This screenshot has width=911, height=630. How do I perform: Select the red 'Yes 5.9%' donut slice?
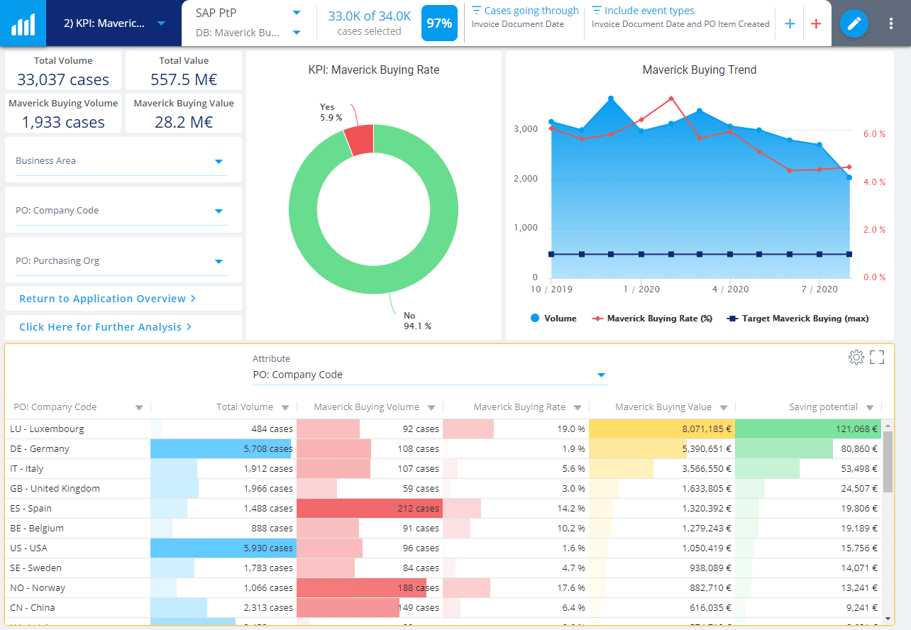[360, 139]
